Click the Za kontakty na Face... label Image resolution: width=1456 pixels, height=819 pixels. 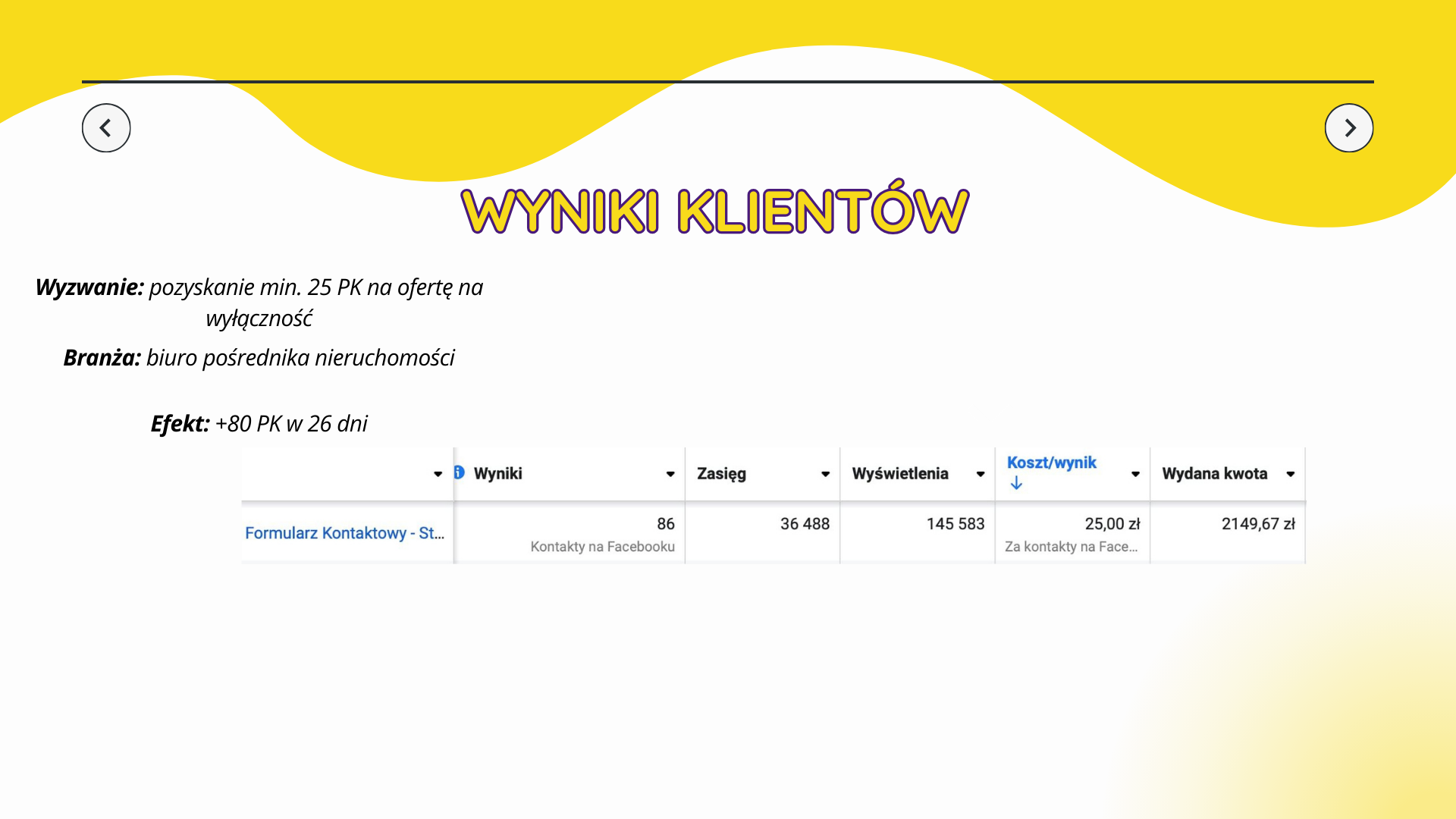1071,547
